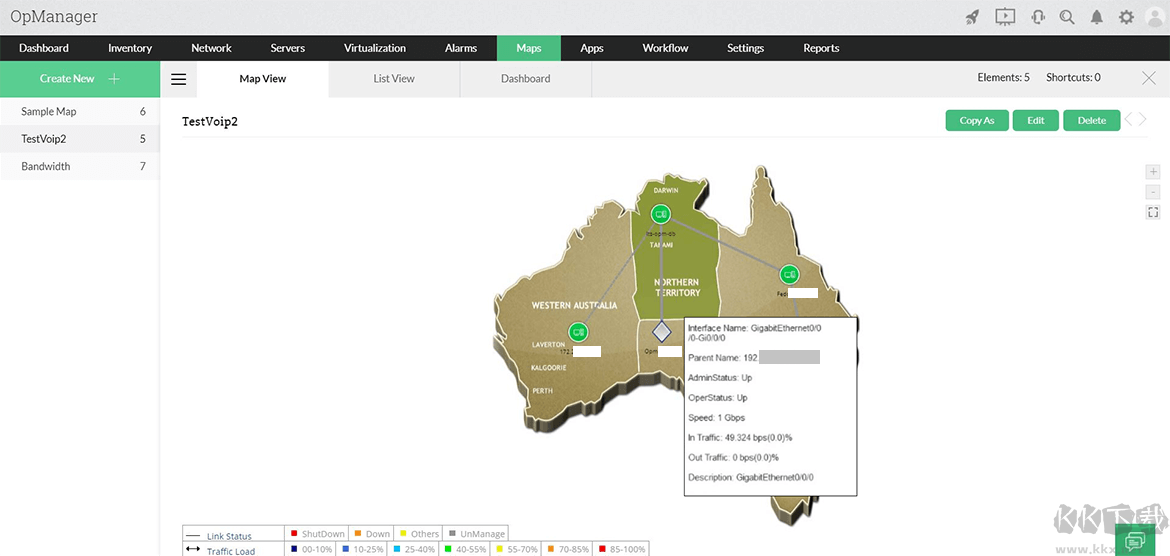
Task: Click the rocket quick-start icon
Action: [x=972, y=17]
